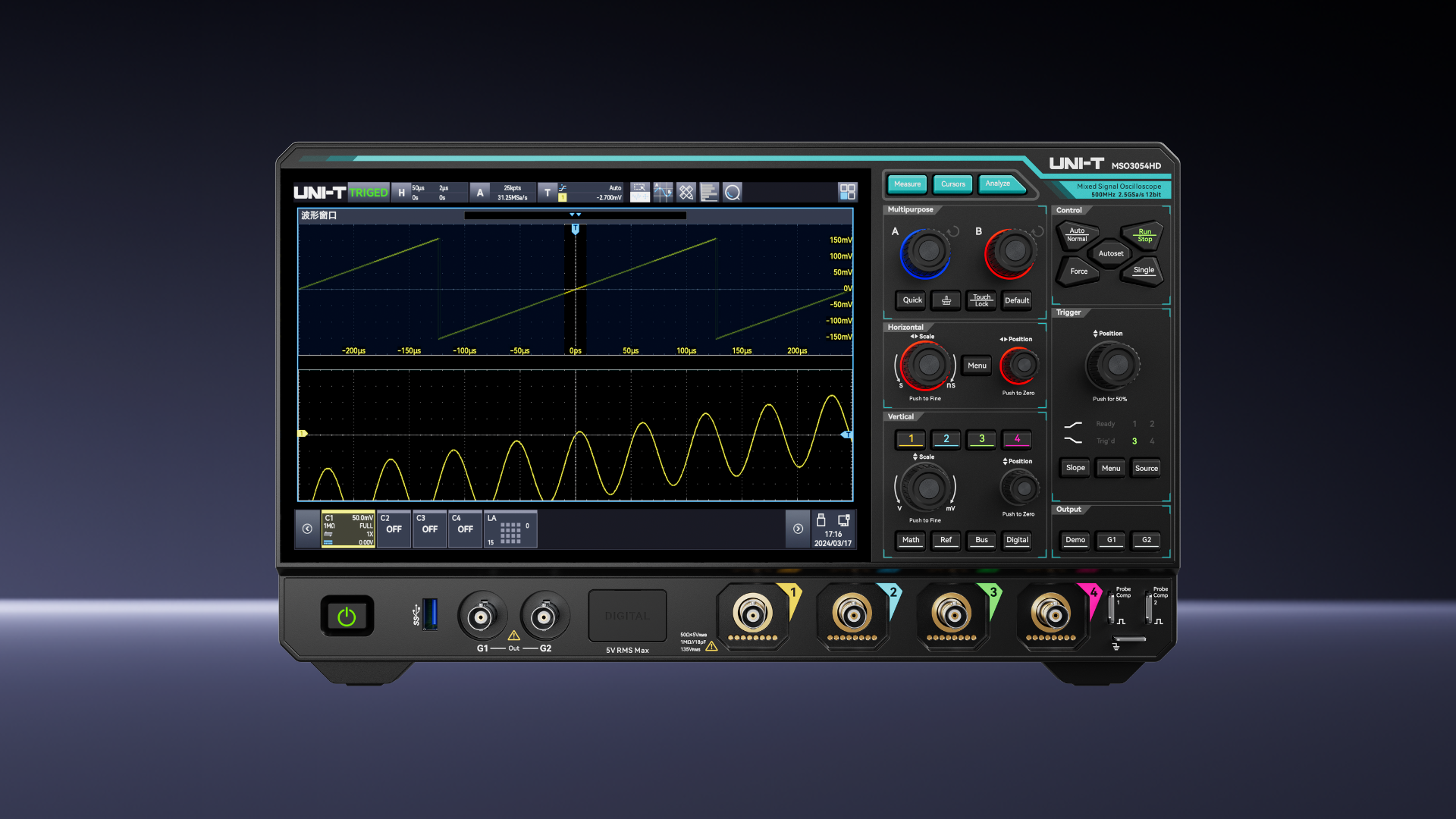This screenshot has height=819, width=1456.
Task: Open the grid layout icon at top right
Action: click(x=847, y=192)
